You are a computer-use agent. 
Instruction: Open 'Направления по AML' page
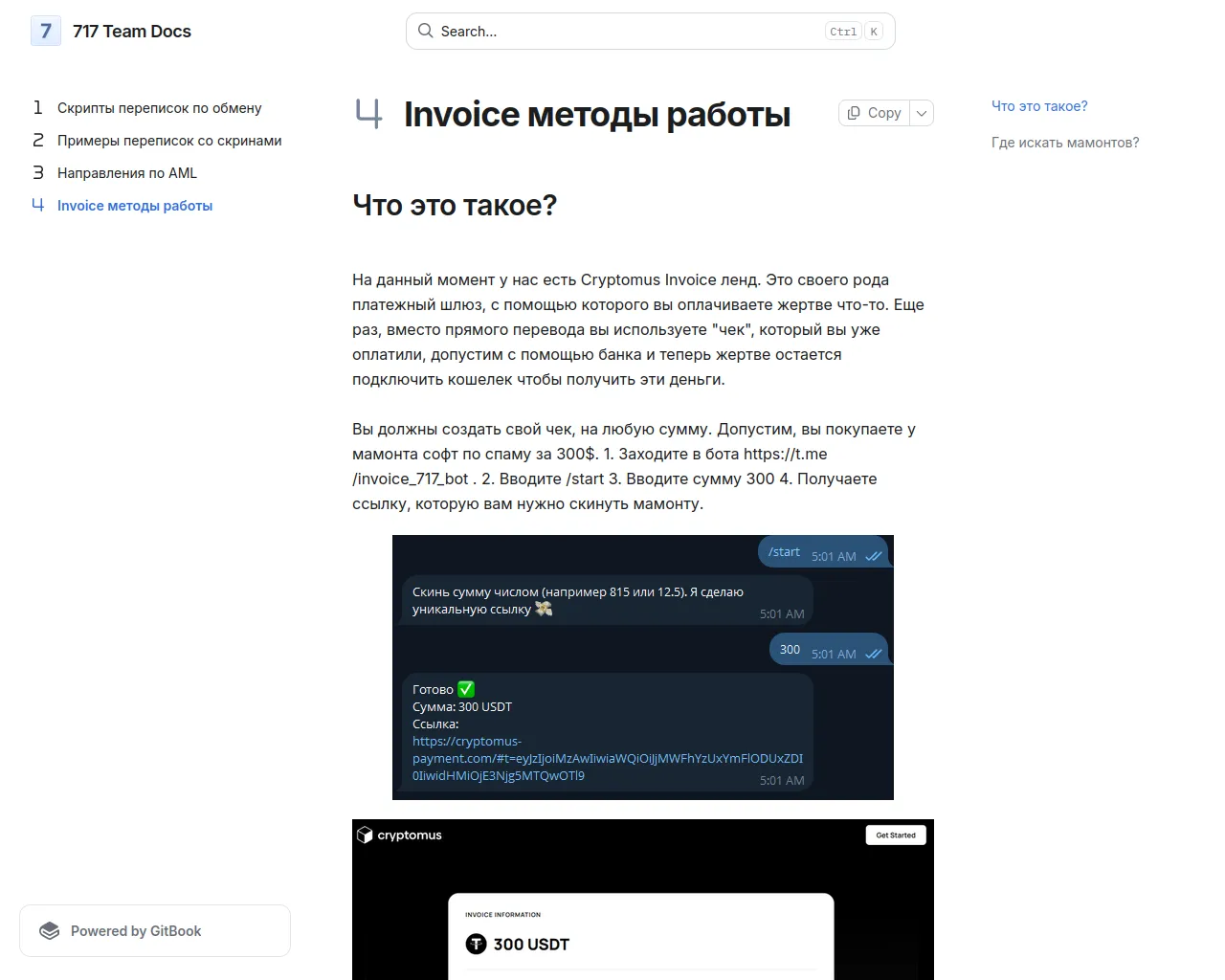click(x=127, y=173)
